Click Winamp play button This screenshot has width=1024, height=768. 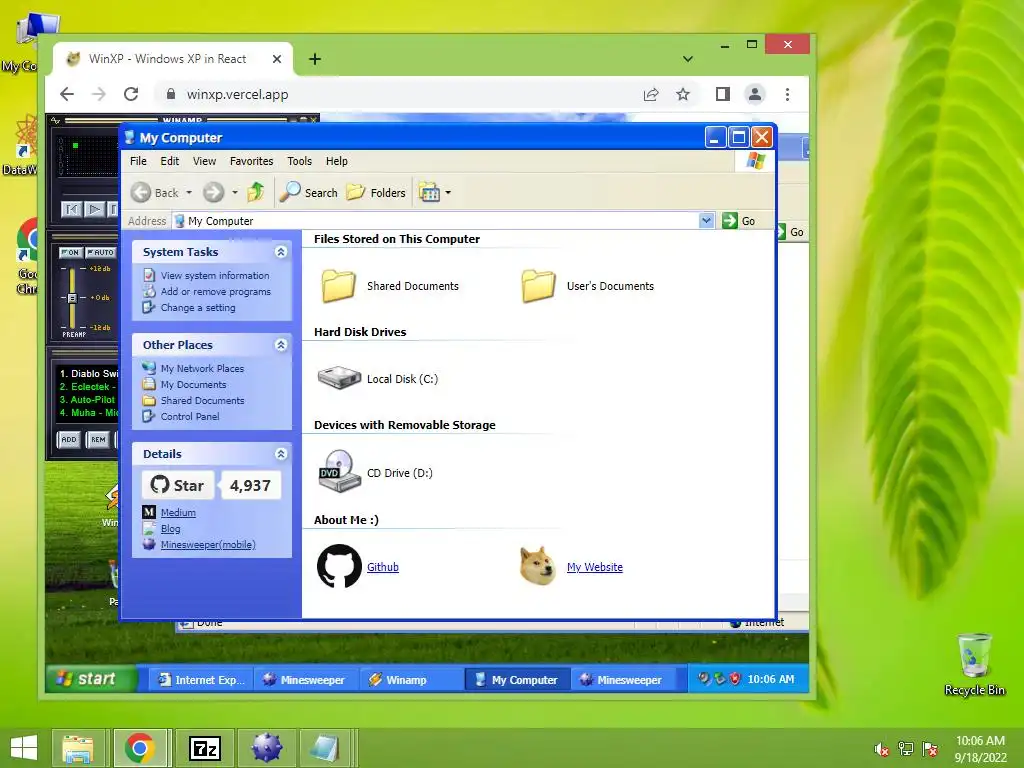pyautogui.click(x=94, y=210)
